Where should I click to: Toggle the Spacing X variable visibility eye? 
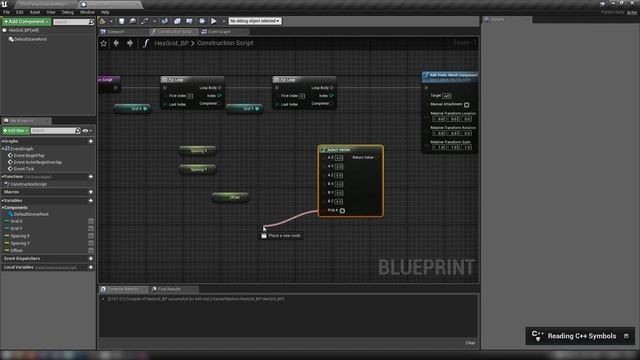point(91,236)
